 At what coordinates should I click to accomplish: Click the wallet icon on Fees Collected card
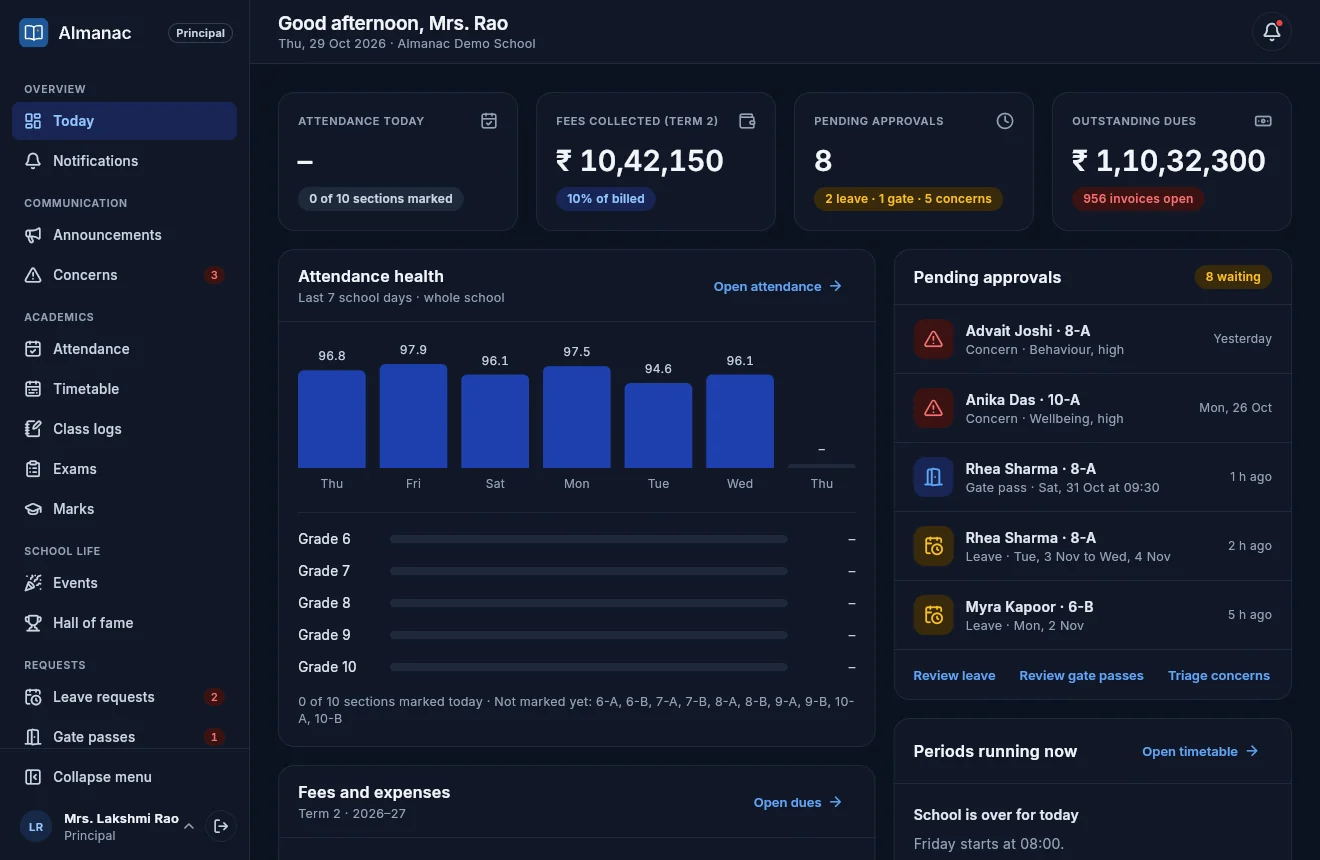(x=747, y=121)
